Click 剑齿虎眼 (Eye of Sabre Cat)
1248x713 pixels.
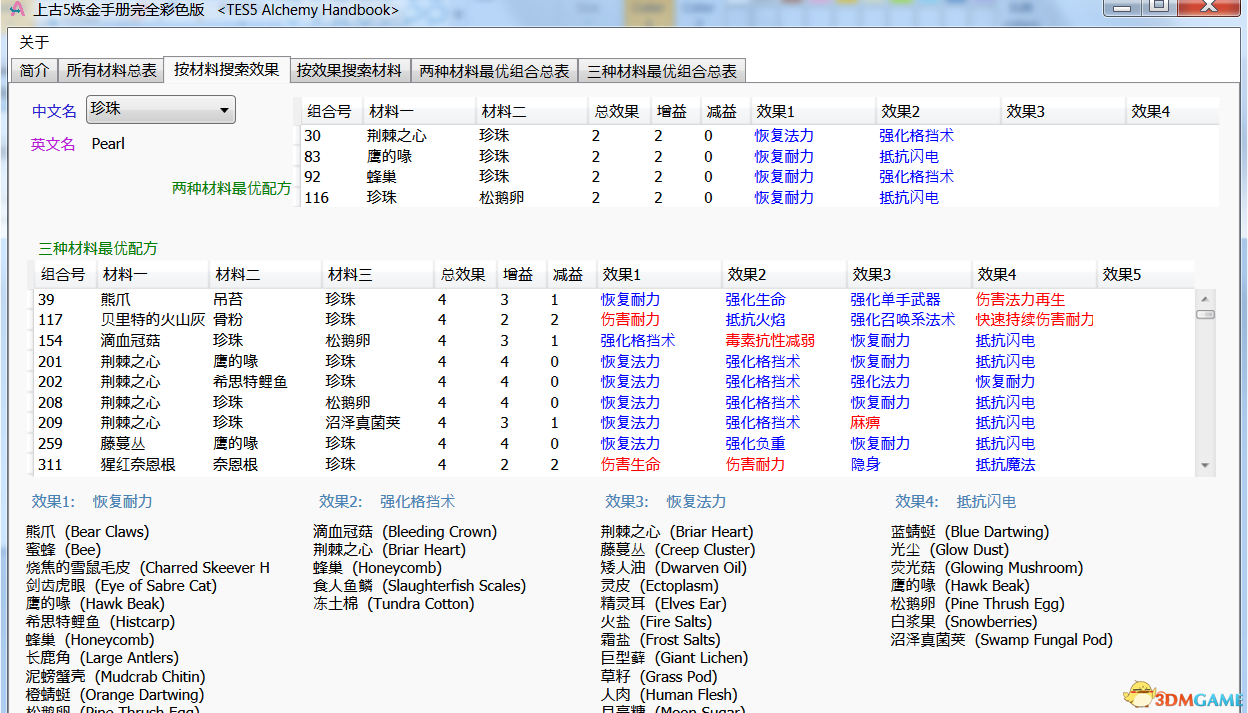tap(121, 586)
